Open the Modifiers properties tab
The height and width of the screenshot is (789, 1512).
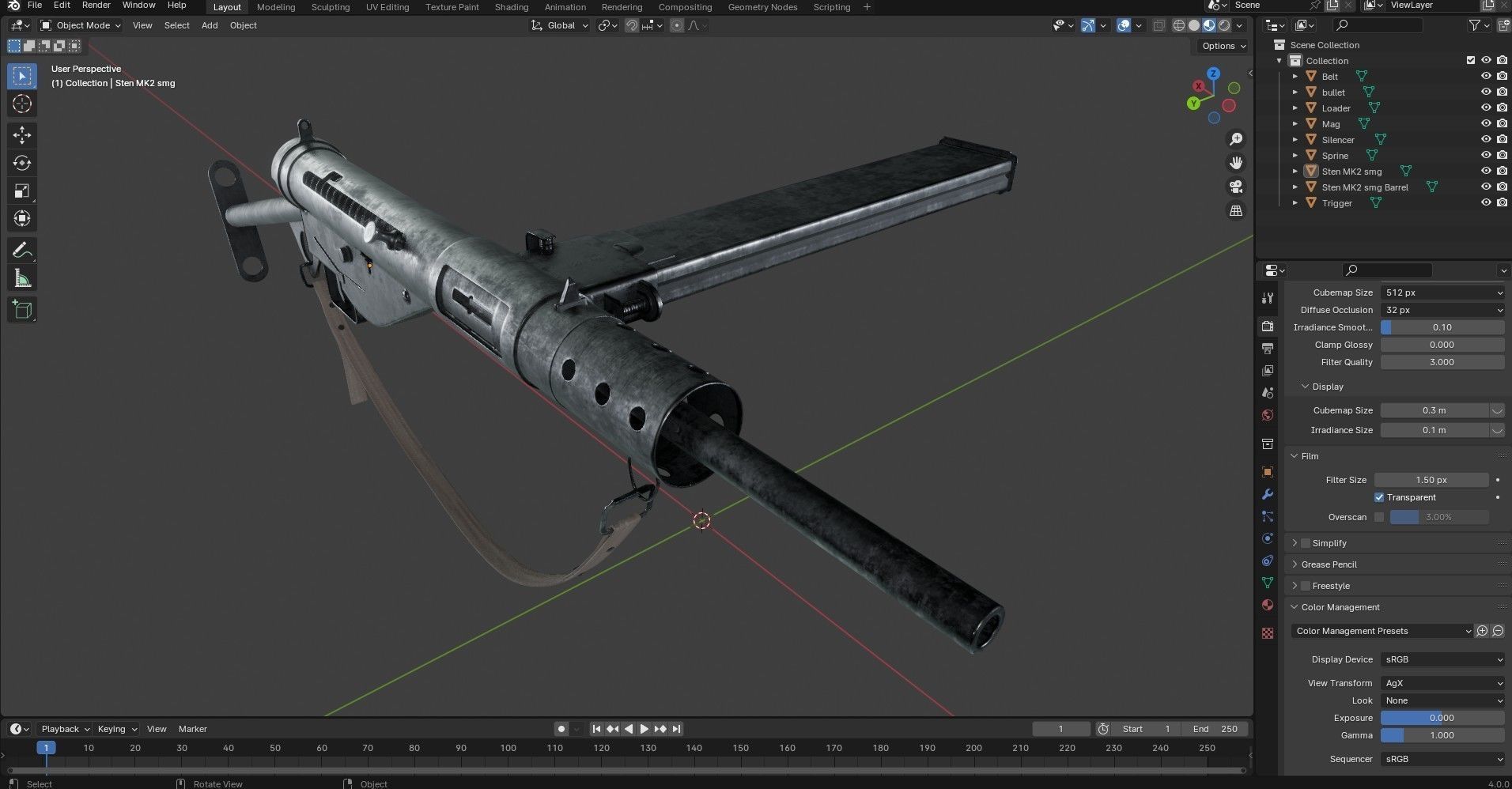pos(1268,494)
